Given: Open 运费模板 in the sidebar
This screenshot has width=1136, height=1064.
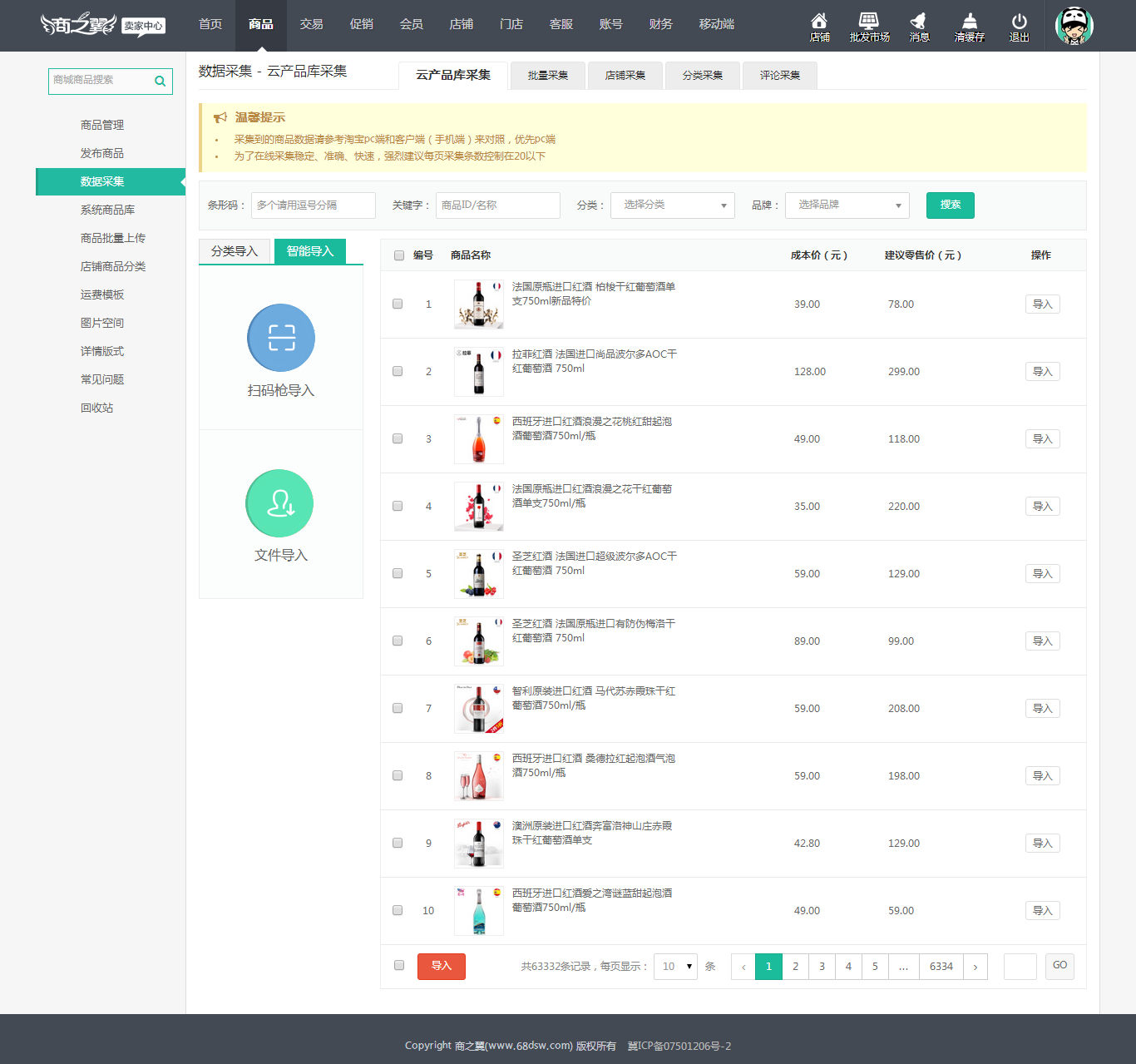Looking at the screenshot, I should coord(102,294).
